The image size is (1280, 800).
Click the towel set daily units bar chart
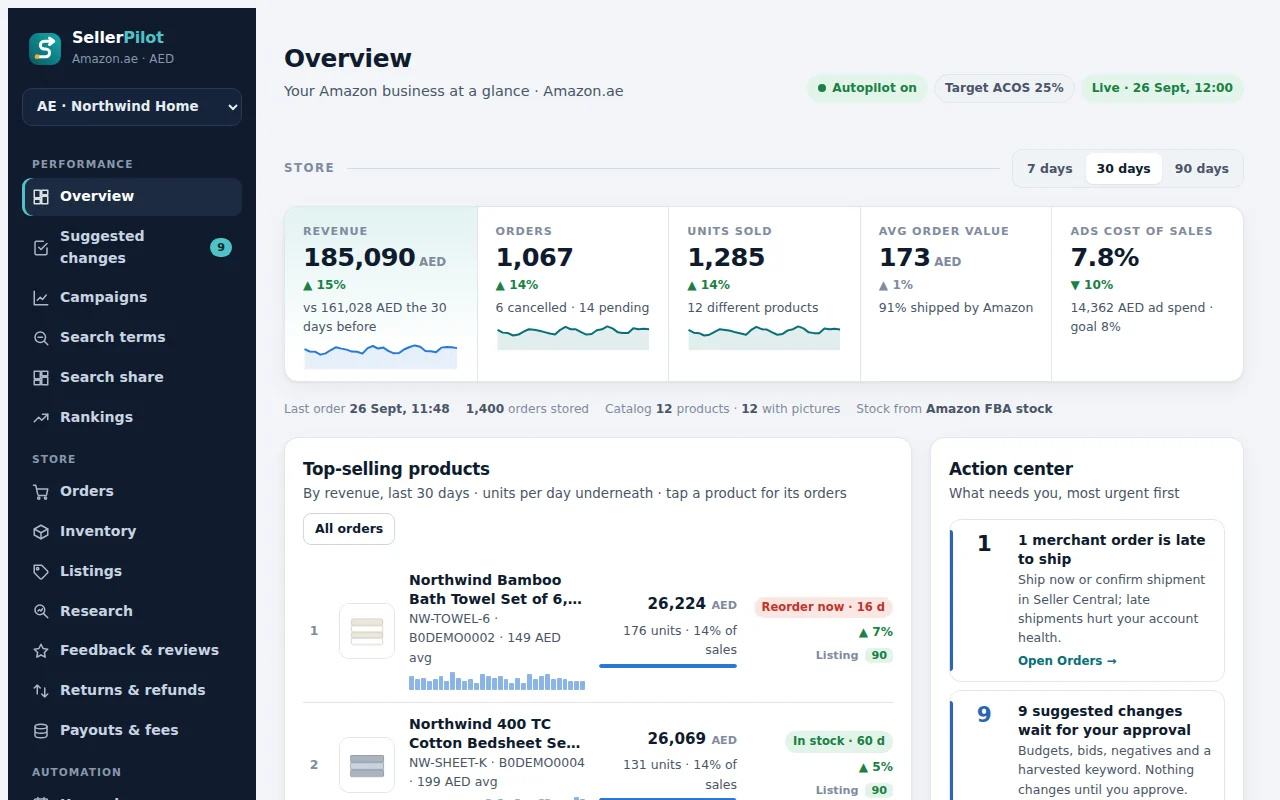click(497, 681)
